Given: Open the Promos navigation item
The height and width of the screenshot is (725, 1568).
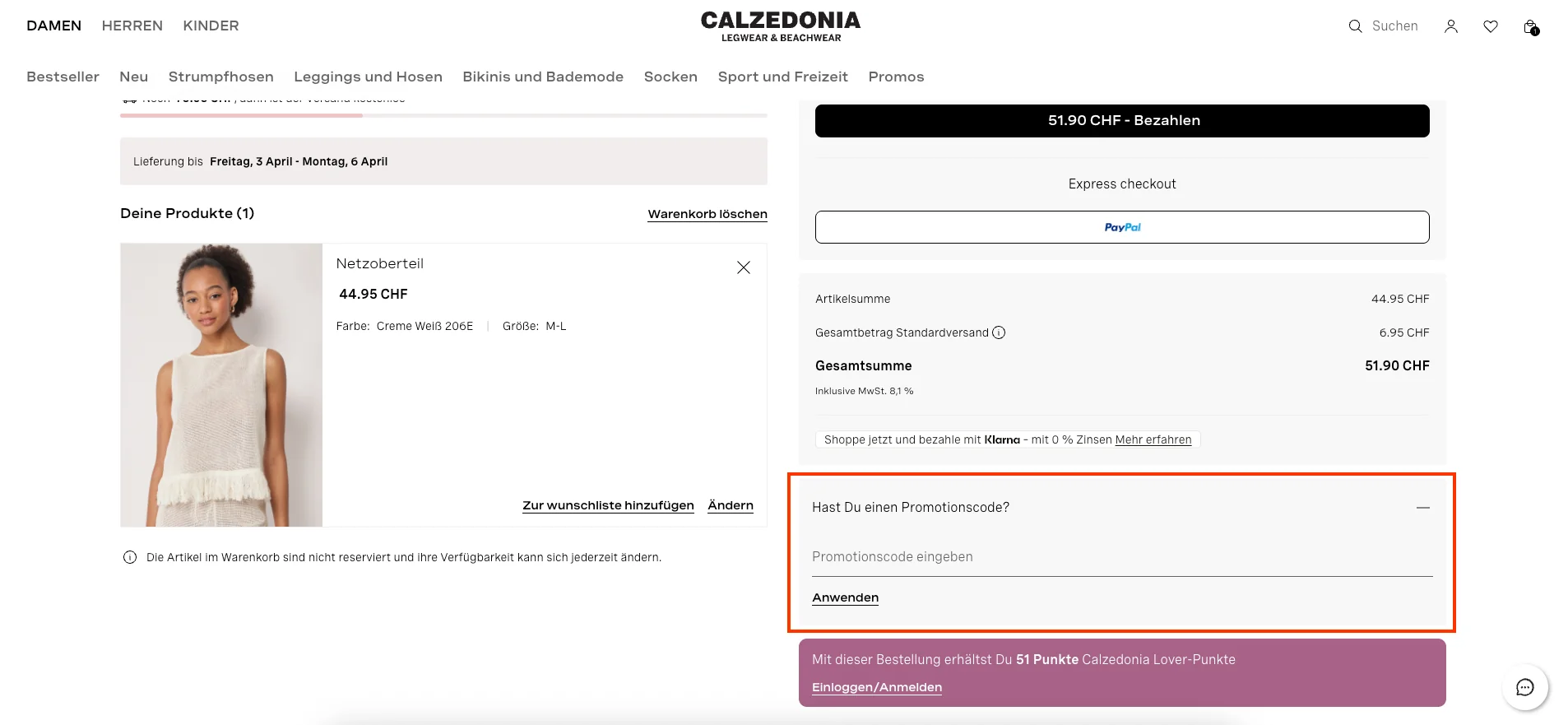Looking at the screenshot, I should 896,77.
